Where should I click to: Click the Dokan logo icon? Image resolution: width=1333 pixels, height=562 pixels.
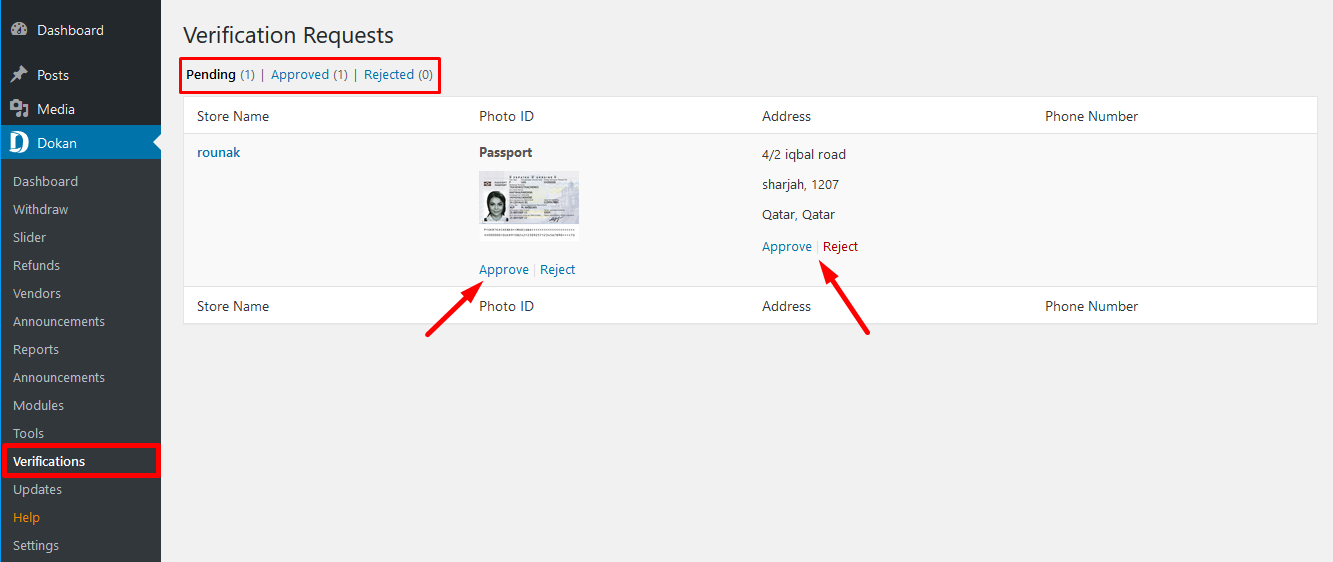coord(19,143)
